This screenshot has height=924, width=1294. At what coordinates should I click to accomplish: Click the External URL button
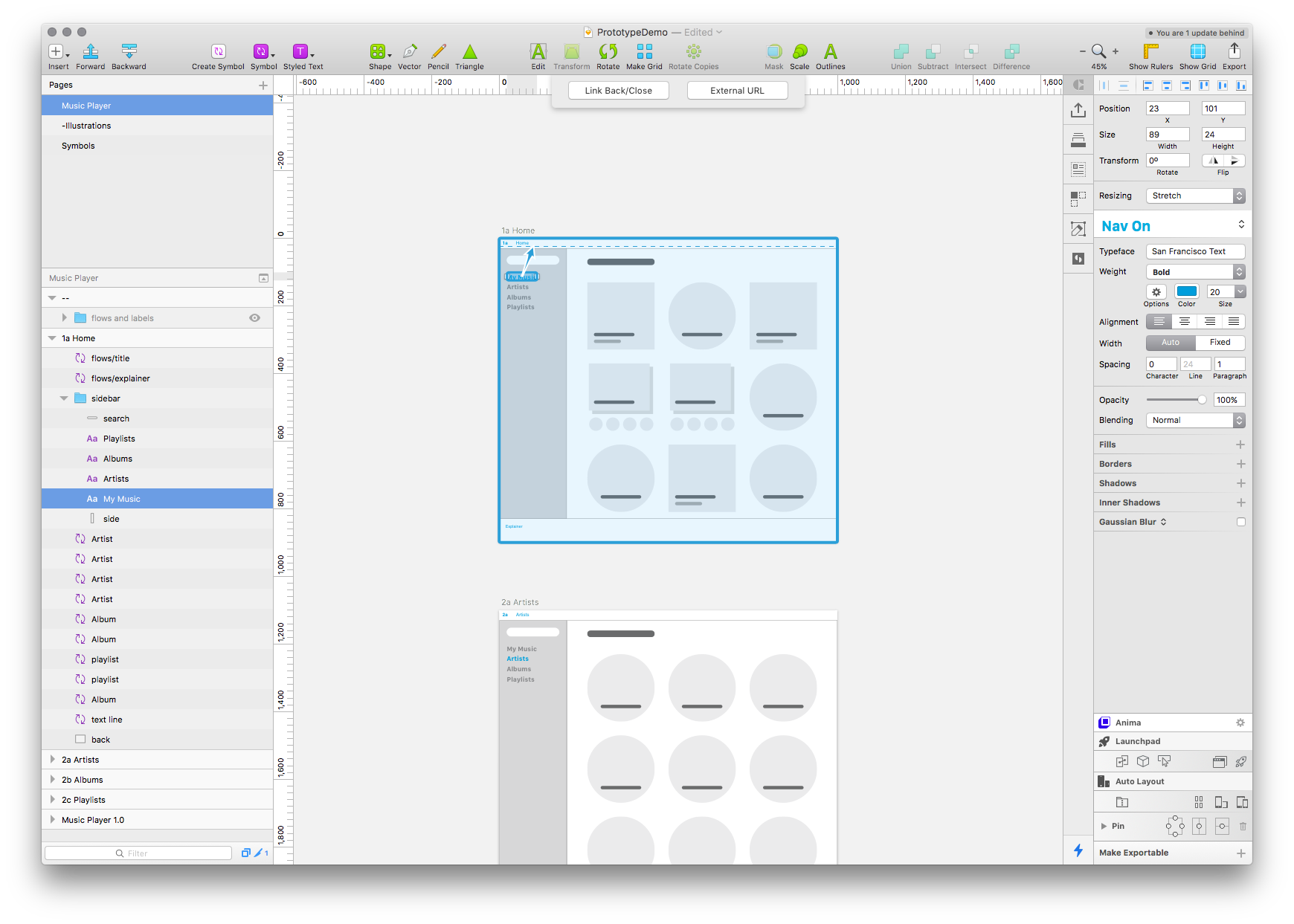click(736, 90)
